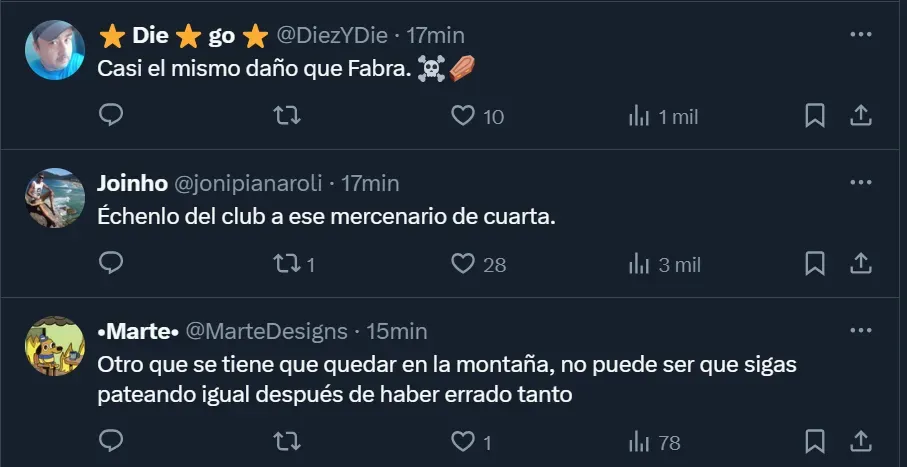Like Joinho's tweet with 28 likes
The image size is (907, 467).
pos(463,263)
